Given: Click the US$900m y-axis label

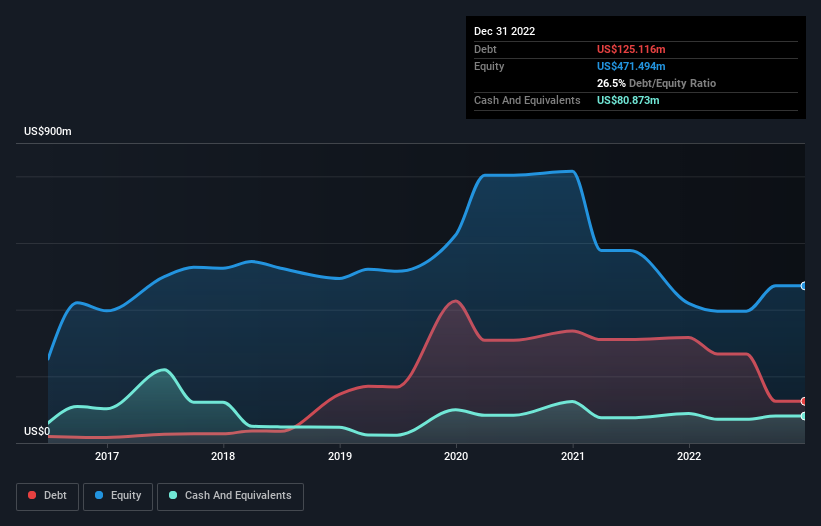Looking at the screenshot, I should click(x=48, y=131).
